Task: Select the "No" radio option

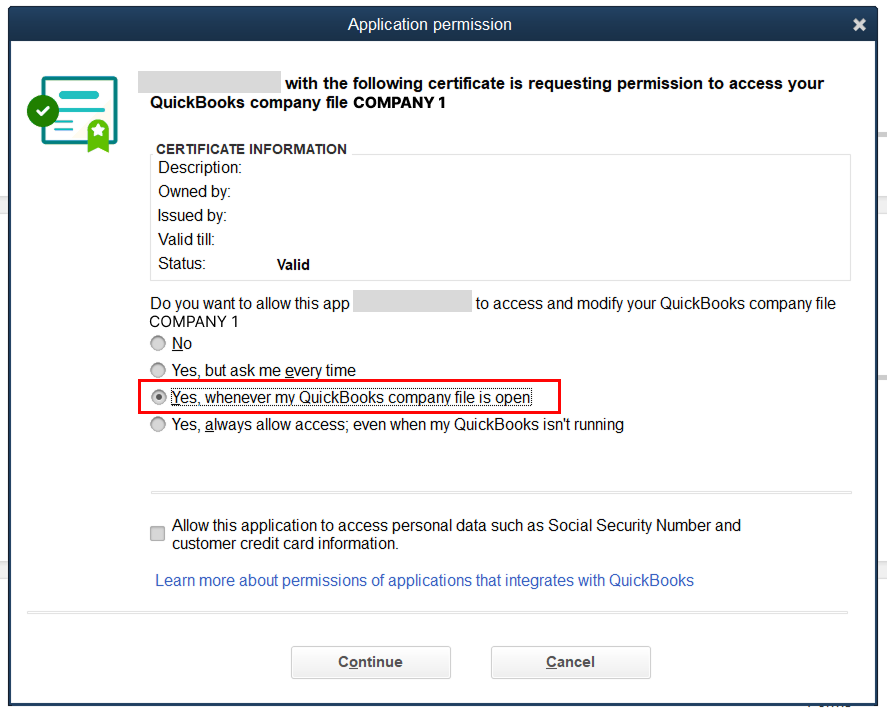Action: [x=158, y=343]
